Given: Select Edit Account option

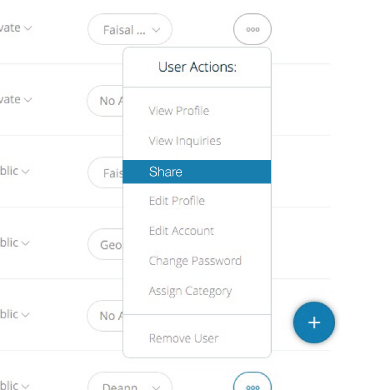Looking at the screenshot, I should (182, 231).
